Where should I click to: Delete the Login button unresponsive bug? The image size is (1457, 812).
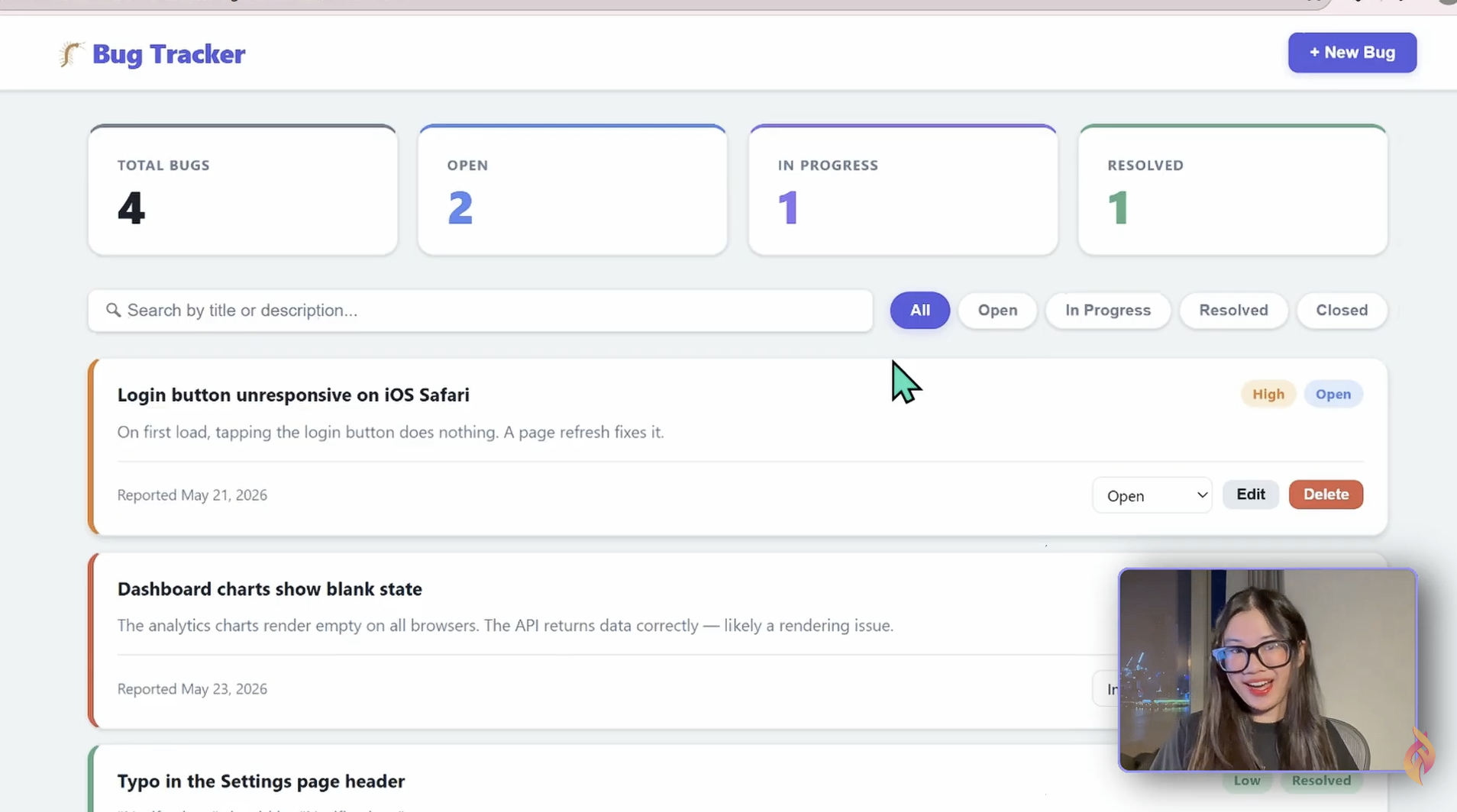point(1326,495)
